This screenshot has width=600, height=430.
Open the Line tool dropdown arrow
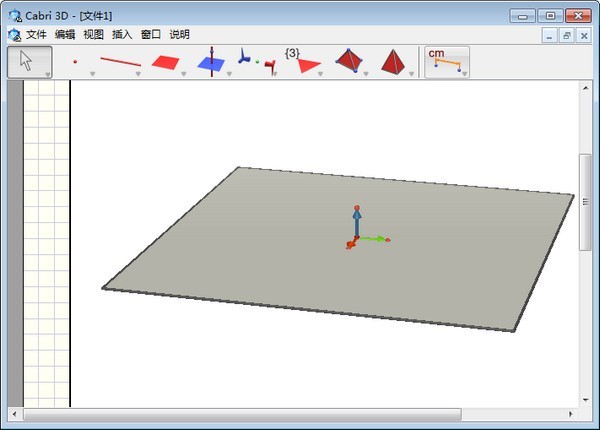(x=138, y=74)
